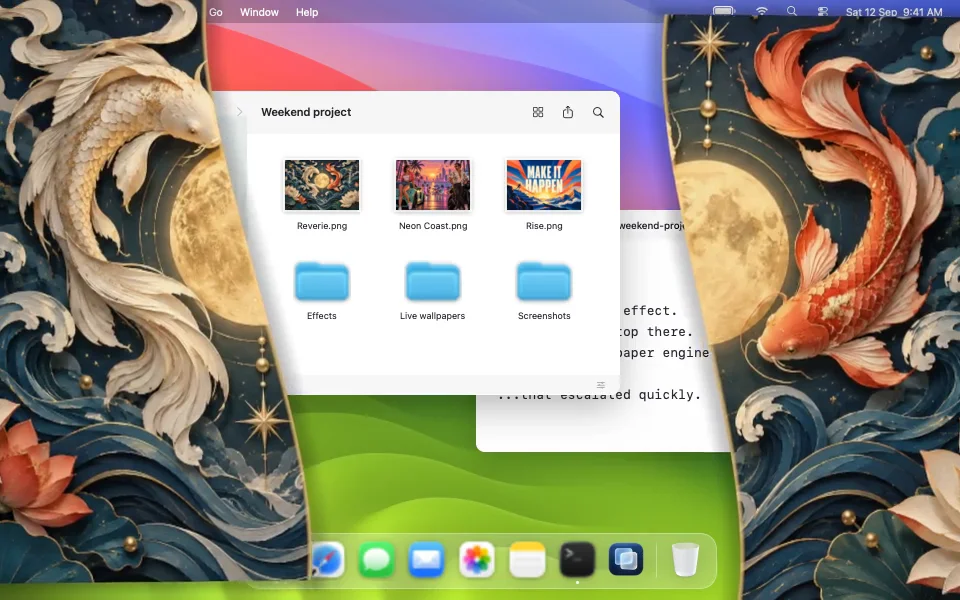
Task: Go forward with the Finder chevron arrow
Action: coord(239,111)
